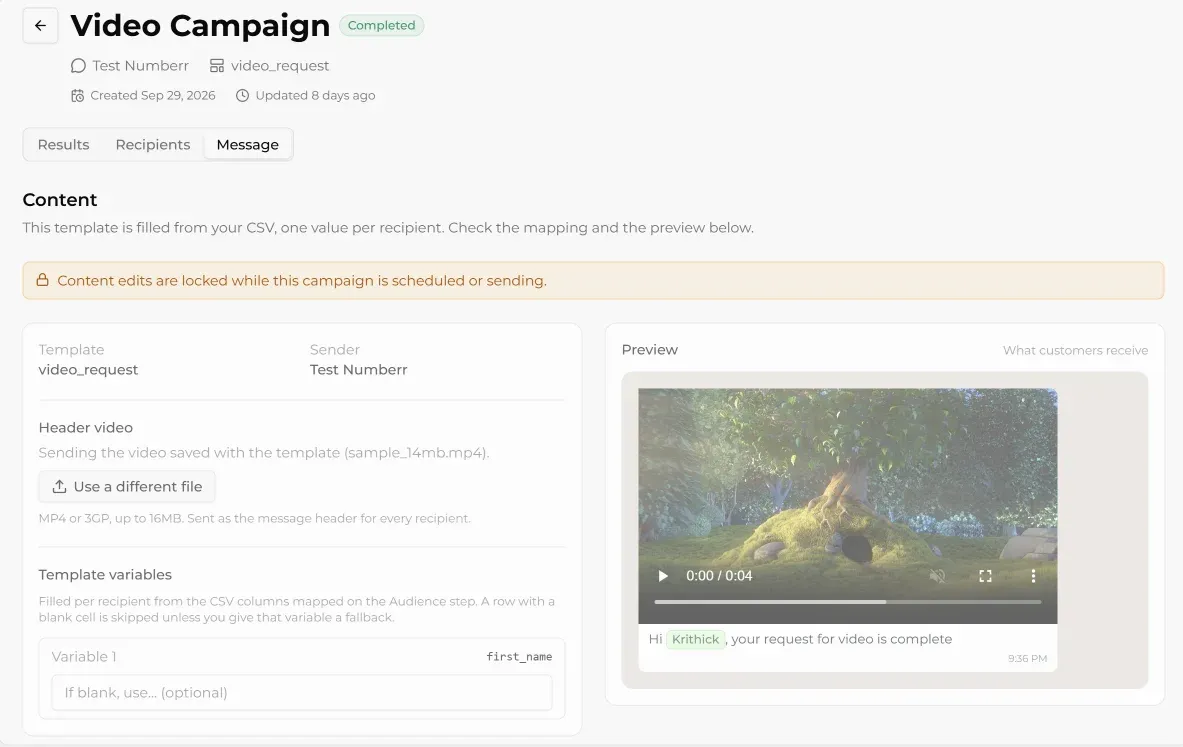Click the 'Template variables' heading
The height and width of the screenshot is (747, 1183).
coord(105,575)
